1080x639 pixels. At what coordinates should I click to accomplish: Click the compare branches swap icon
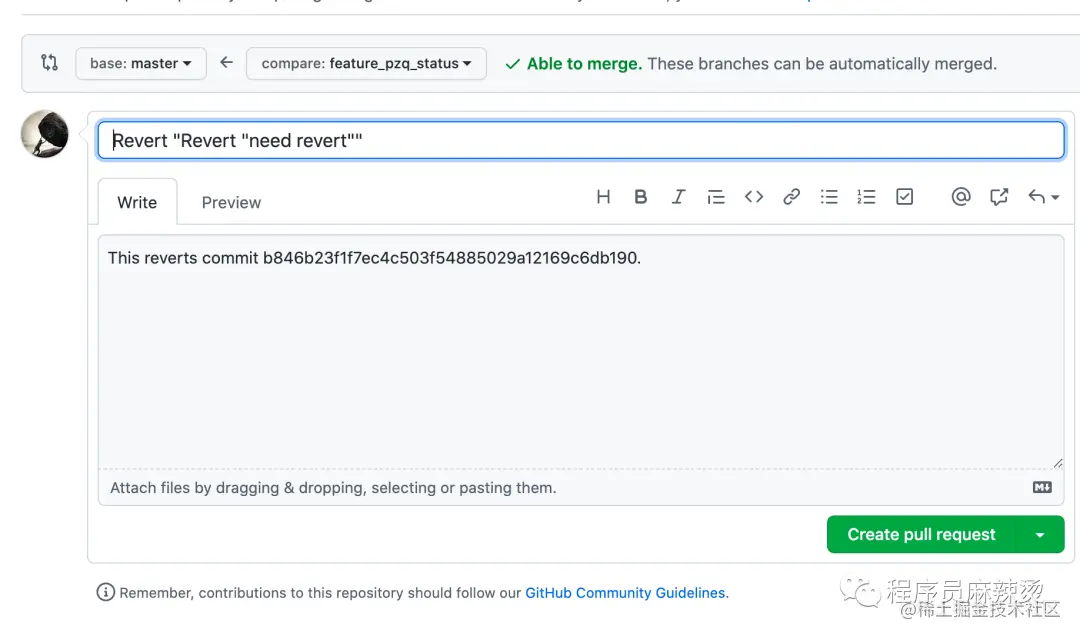[49, 63]
